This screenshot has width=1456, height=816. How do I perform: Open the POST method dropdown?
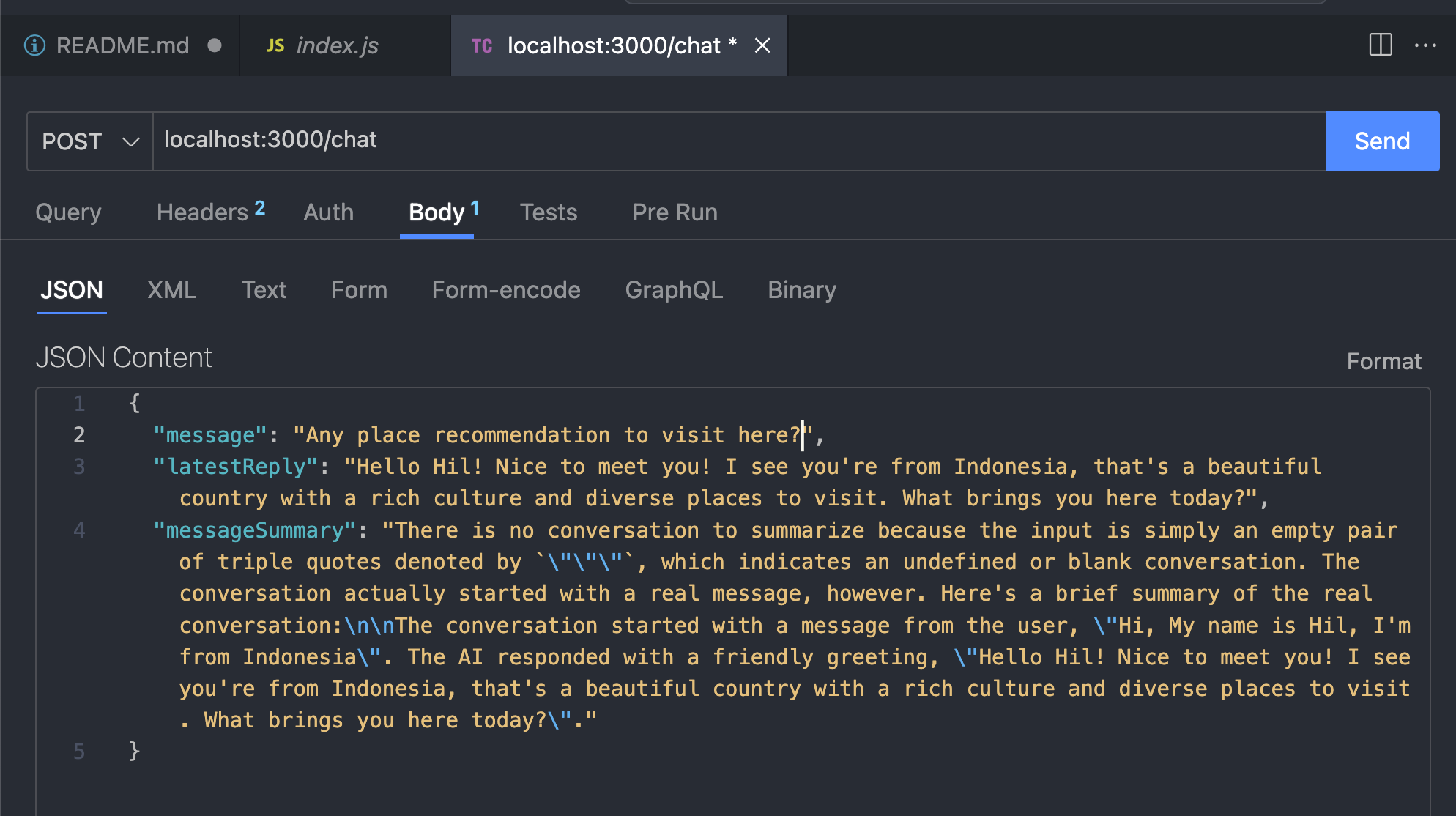(x=89, y=141)
